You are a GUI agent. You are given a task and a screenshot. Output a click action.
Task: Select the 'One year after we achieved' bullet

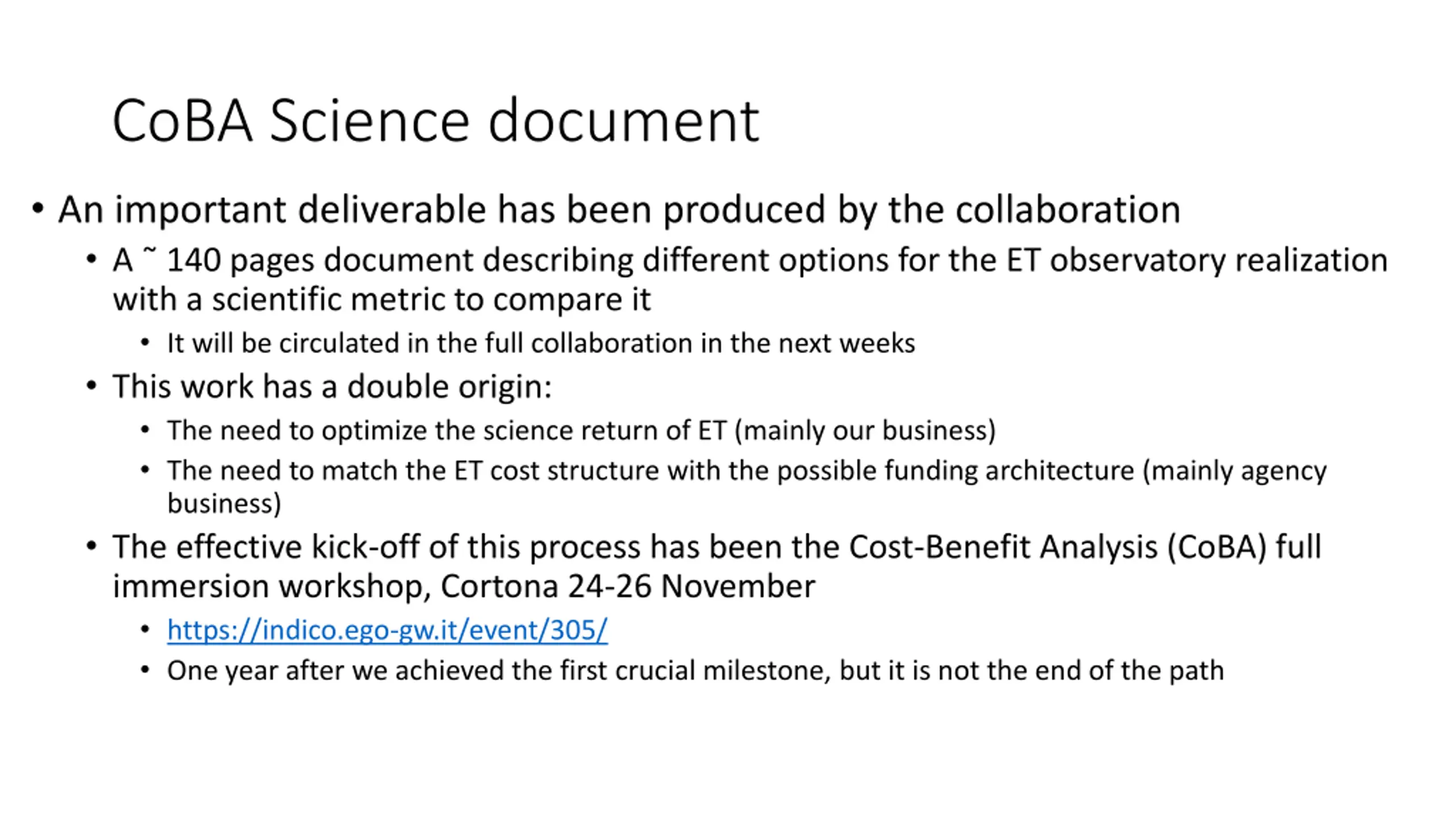pos(696,671)
